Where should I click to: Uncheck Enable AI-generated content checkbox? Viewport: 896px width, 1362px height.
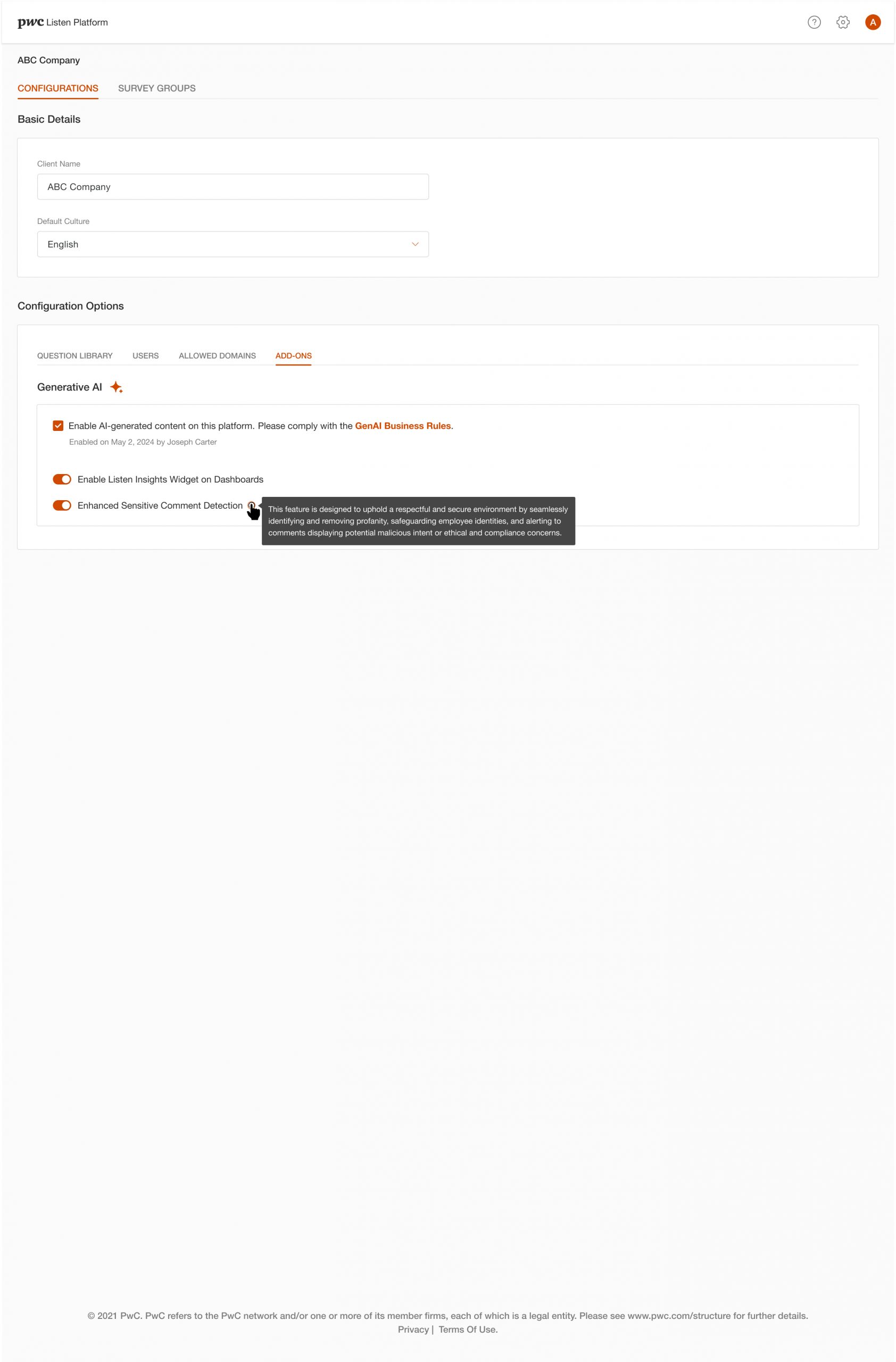[58, 426]
